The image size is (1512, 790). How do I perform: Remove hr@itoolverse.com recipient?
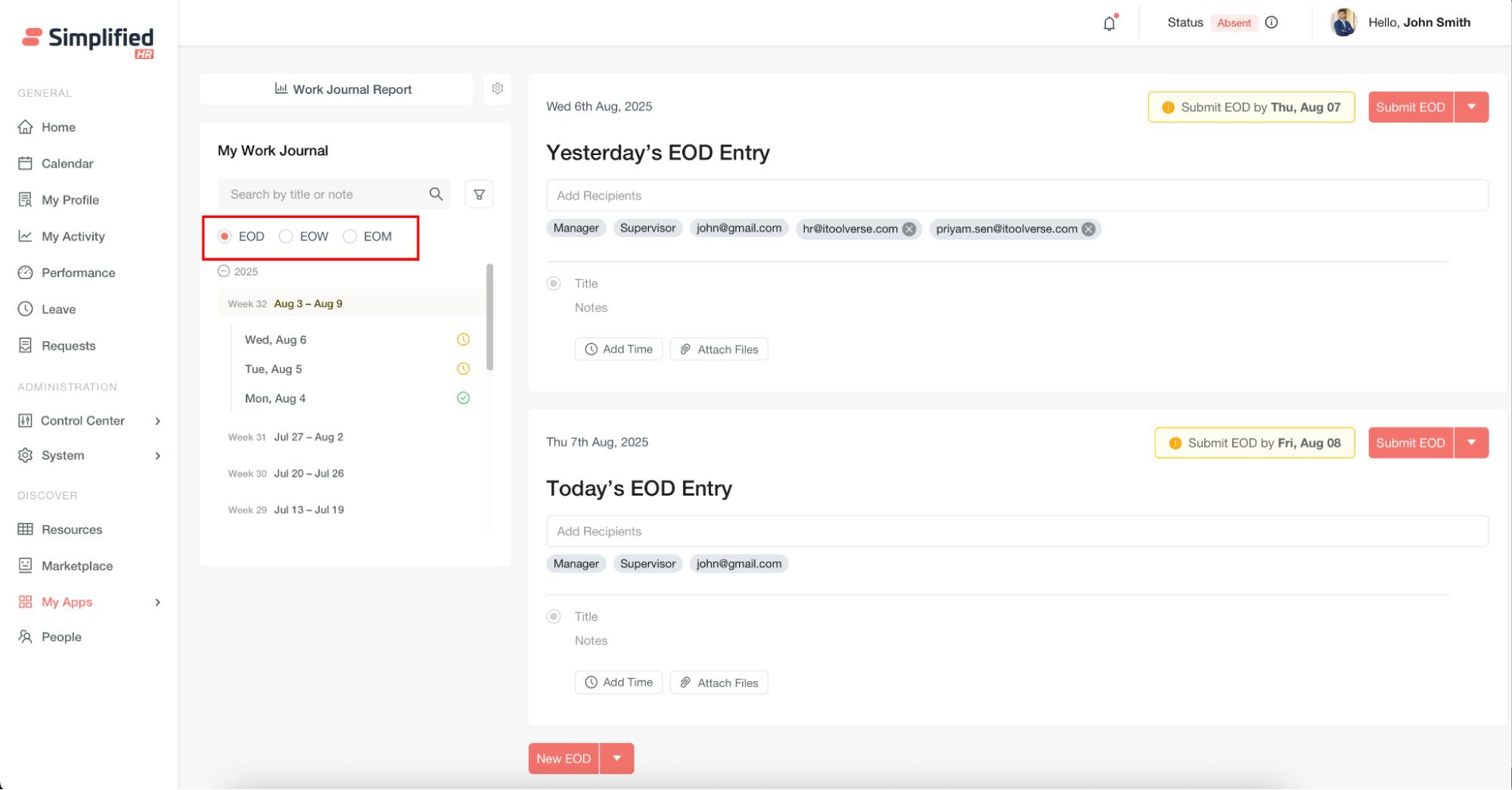[x=909, y=229]
